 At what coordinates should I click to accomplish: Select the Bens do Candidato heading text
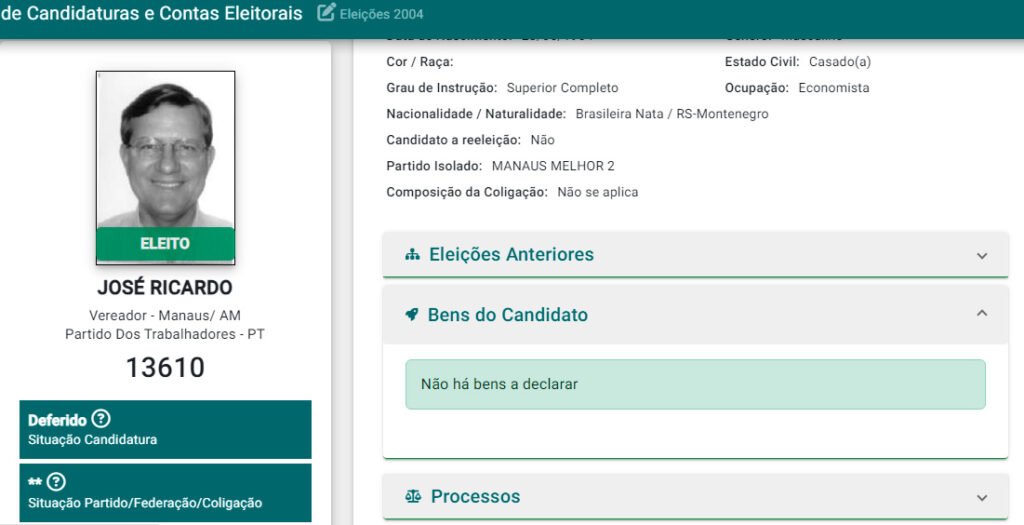(507, 315)
